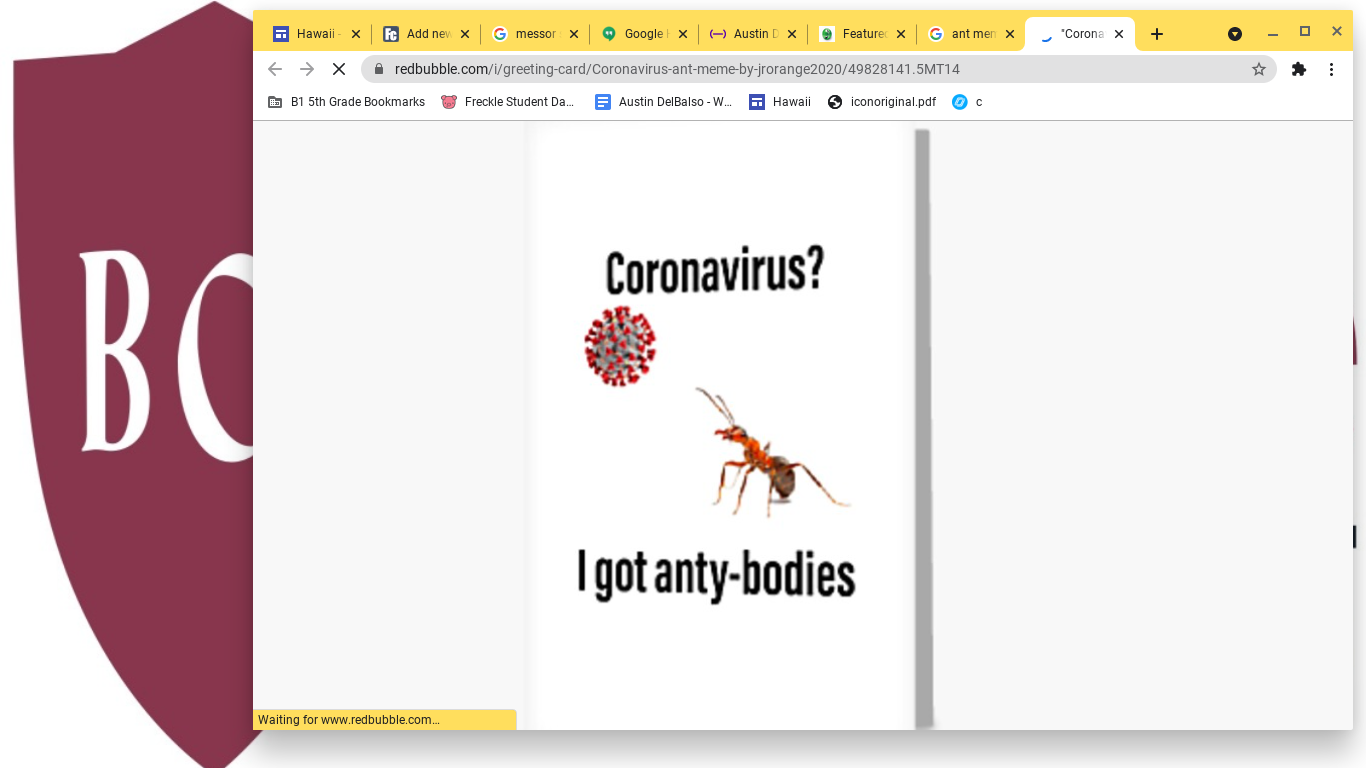The image size is (1366, 768).
Task: Switch to the Hawaii tab
Action: [x=317, y=34]
